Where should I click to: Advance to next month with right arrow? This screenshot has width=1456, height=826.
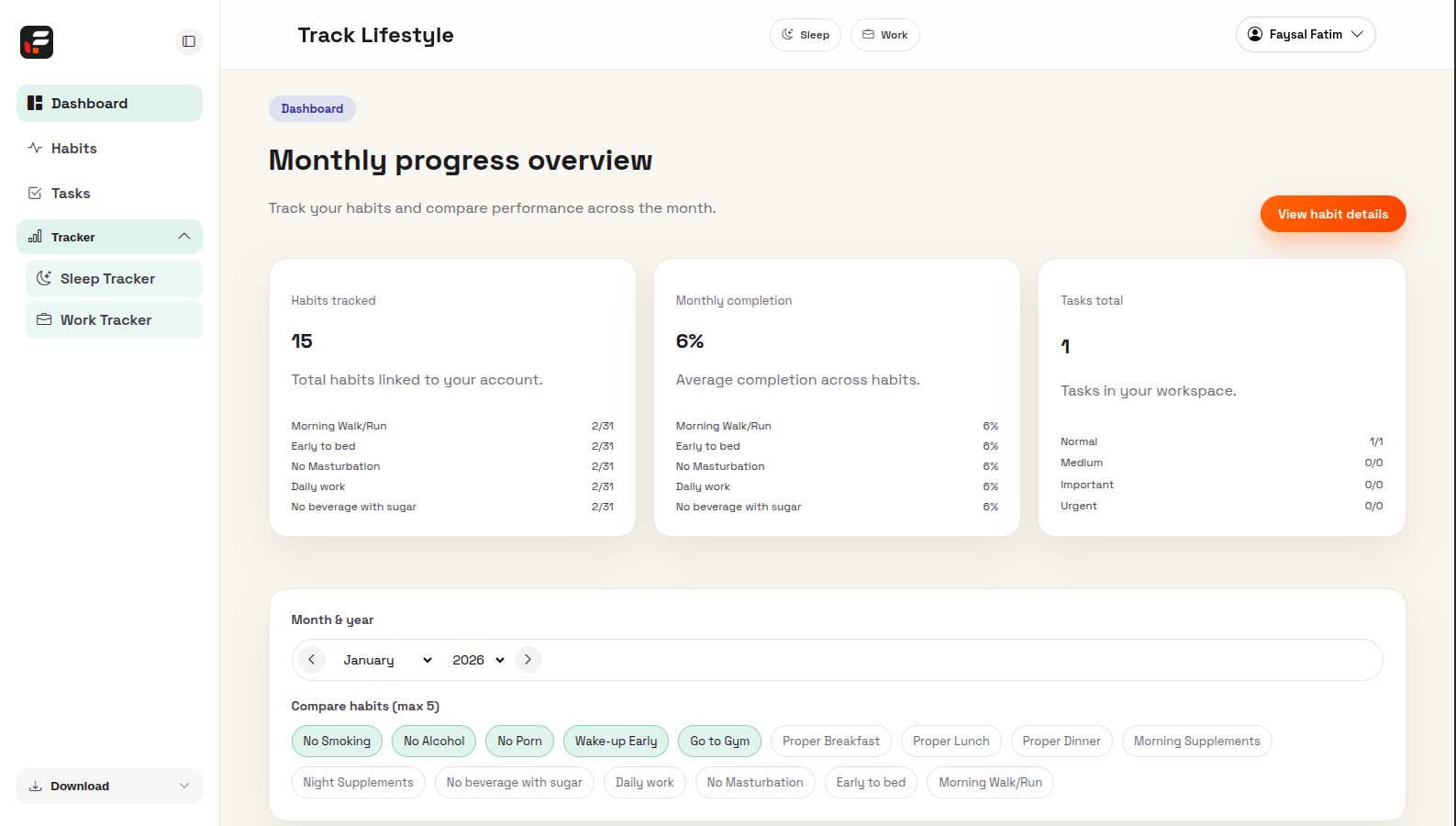(528, 660)
